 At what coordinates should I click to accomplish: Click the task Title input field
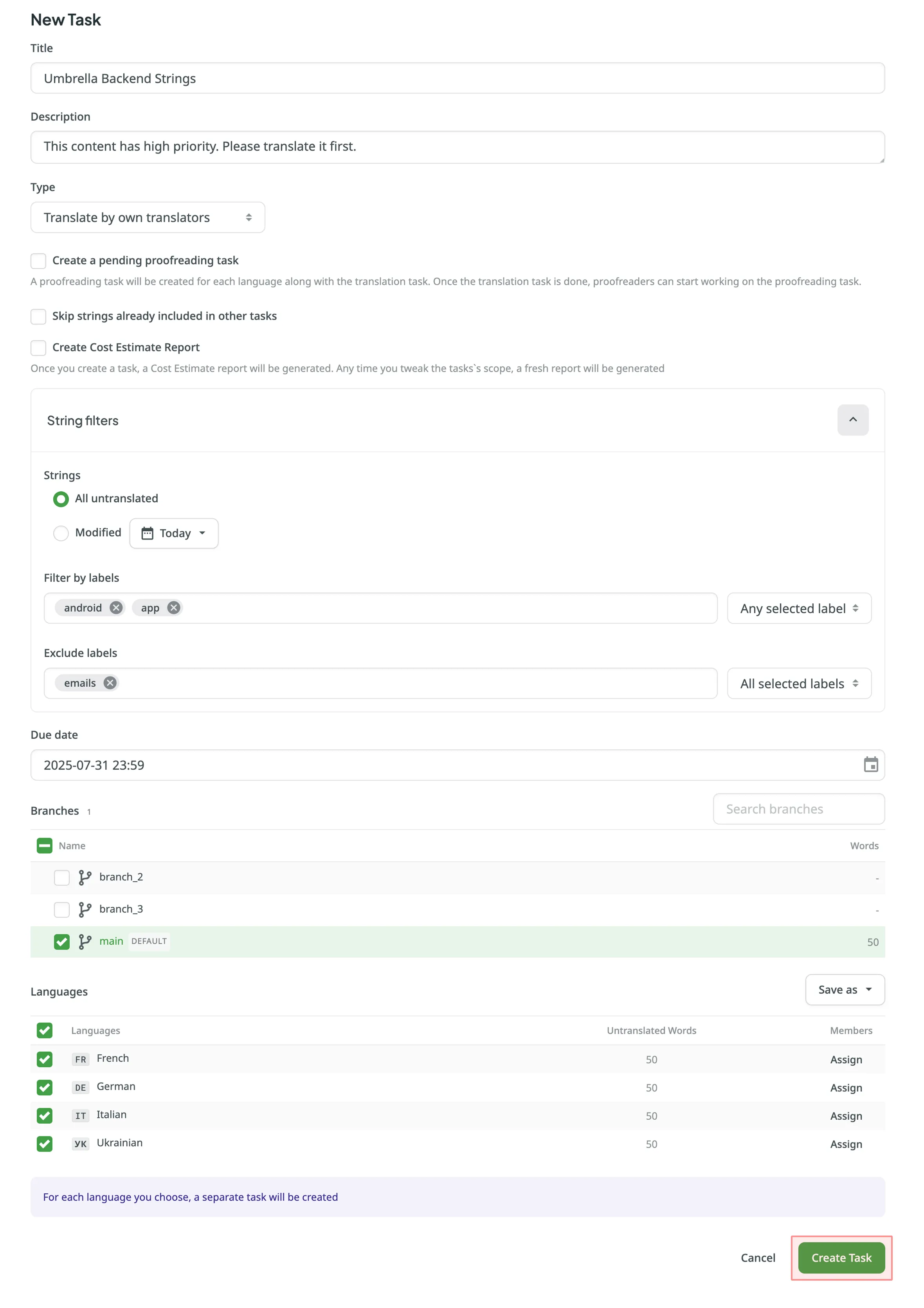click(456, 78)
